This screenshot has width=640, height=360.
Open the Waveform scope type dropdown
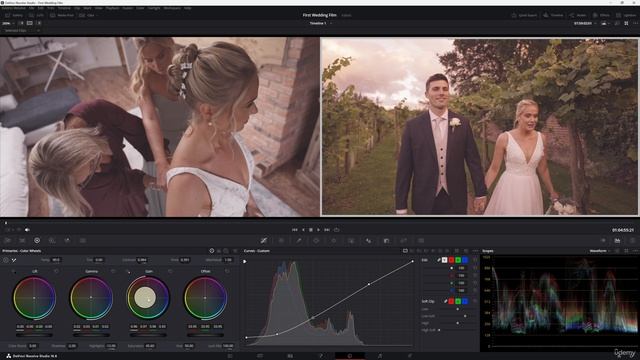tap(600, 251)
